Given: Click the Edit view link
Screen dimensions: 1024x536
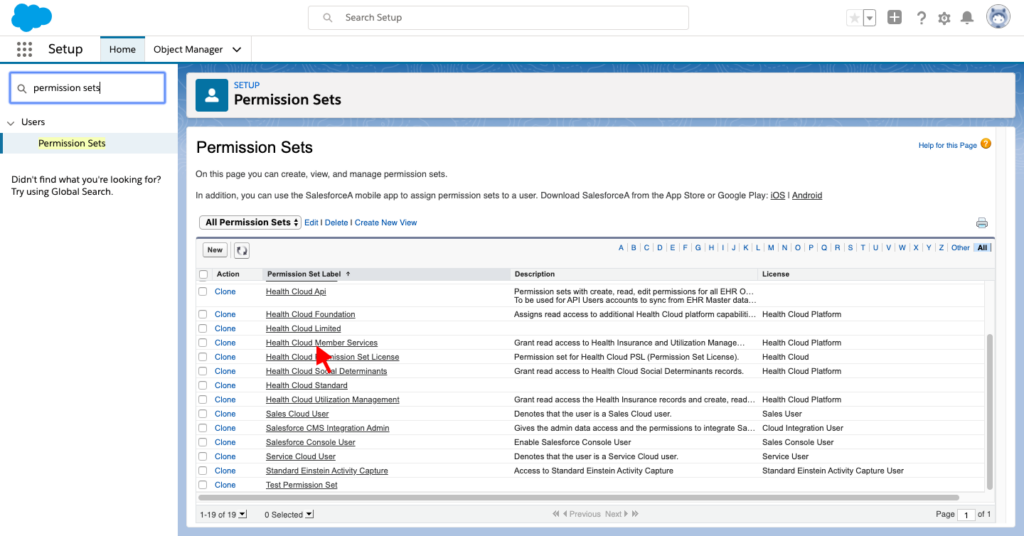Looking at the screenshot, I should coord(312,223).
